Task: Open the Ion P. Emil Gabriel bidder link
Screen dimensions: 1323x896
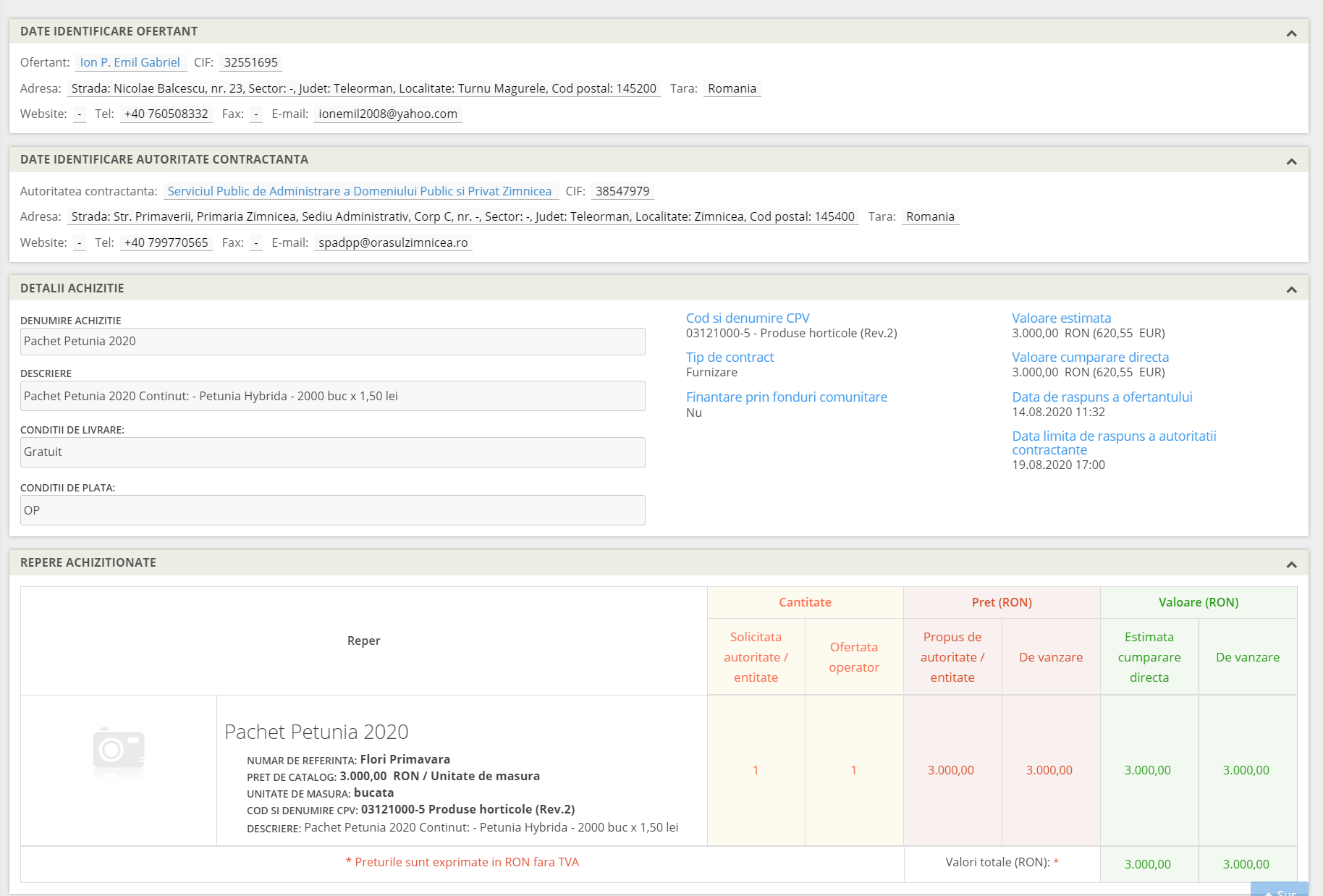Action: click(x=130, y=62)
